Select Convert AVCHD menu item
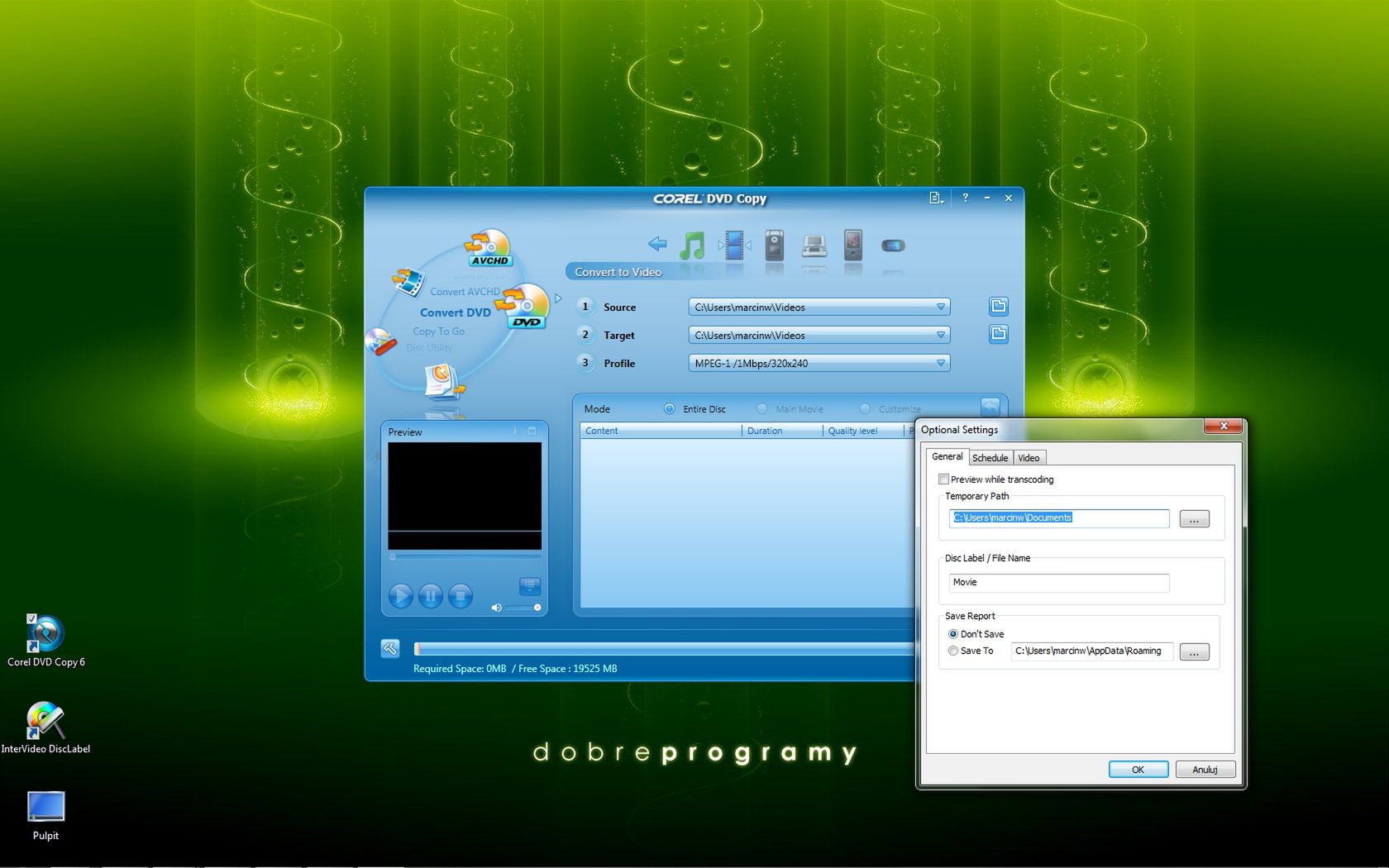This screenshot has height=868, width=1389. (x=465, y=292)
